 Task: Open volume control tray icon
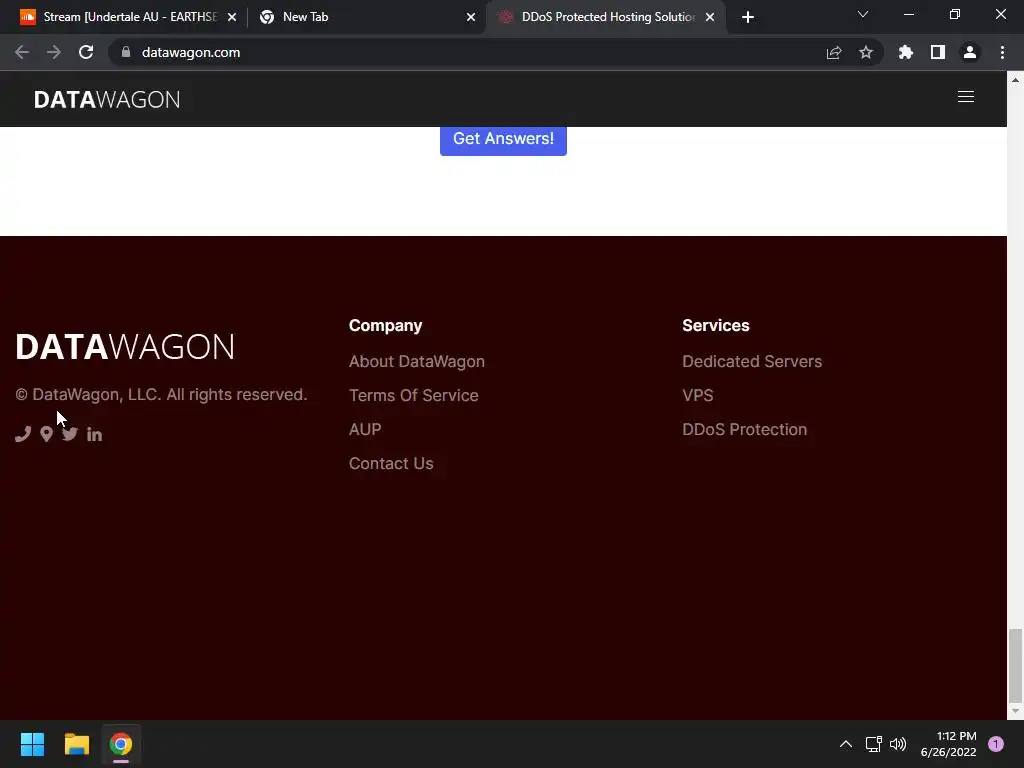(899, 744)
